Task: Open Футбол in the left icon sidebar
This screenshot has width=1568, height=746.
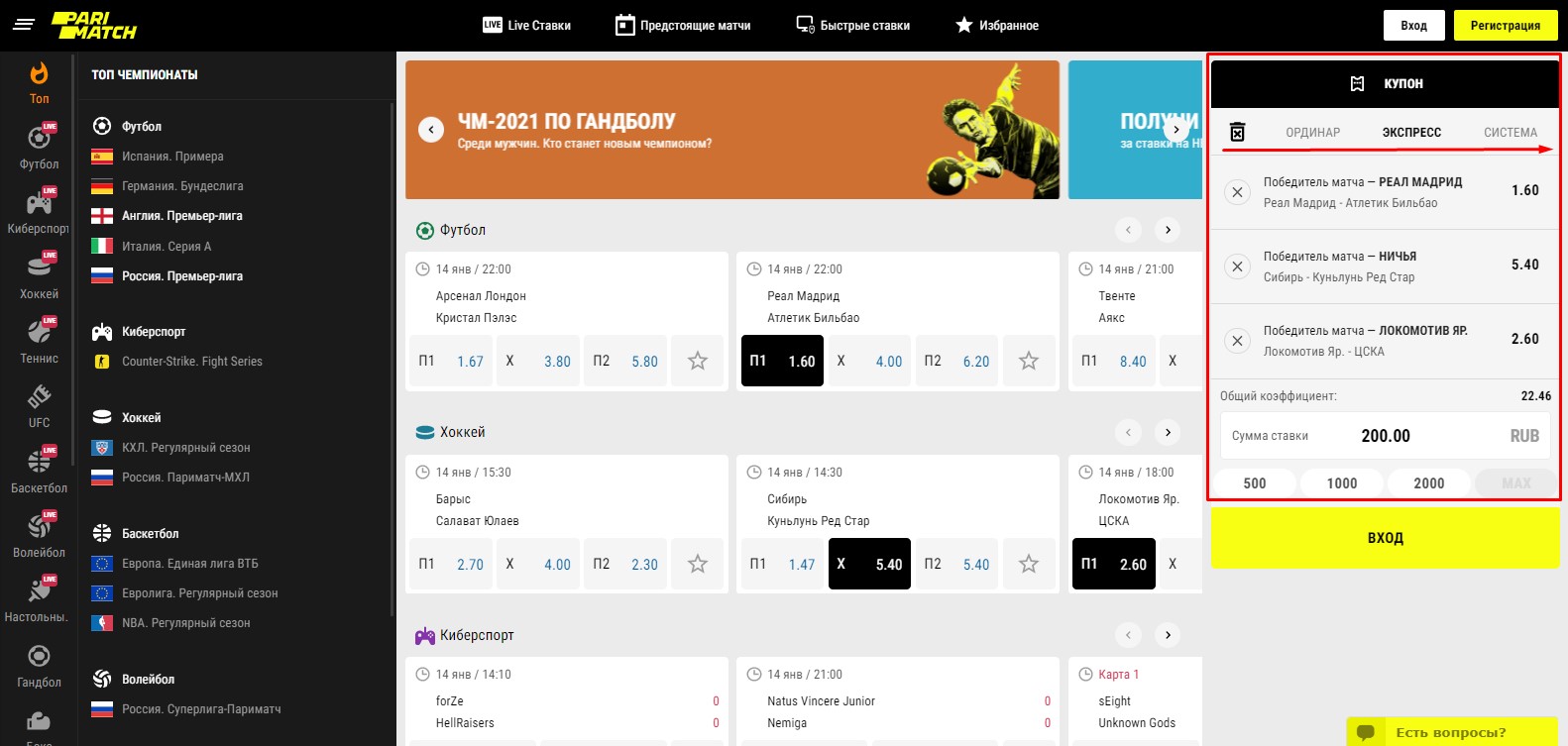Action: point(39,148)
